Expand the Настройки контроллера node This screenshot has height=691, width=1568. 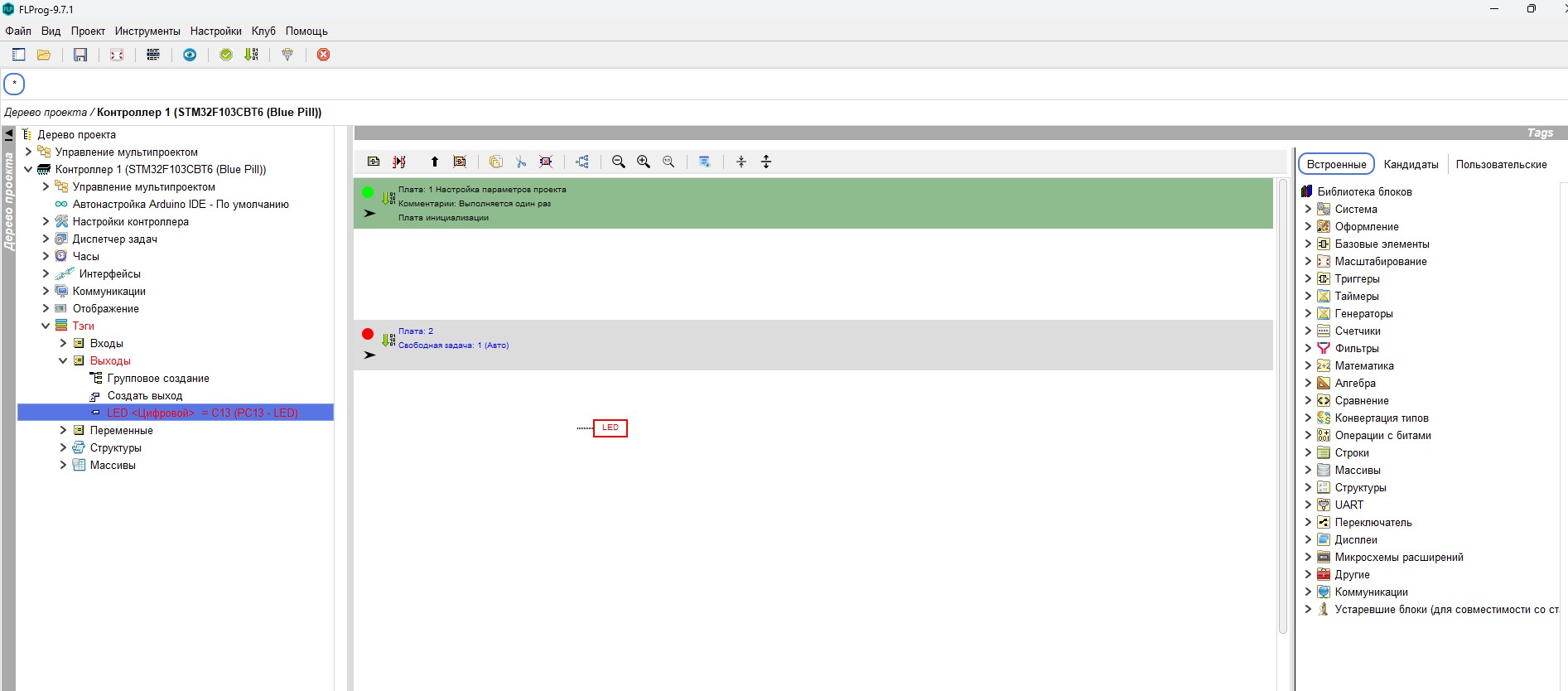pos(46,221)
